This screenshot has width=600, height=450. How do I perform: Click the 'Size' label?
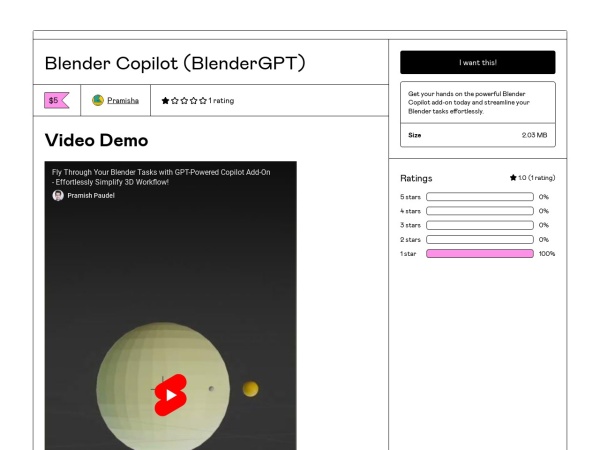pos(414,135)
